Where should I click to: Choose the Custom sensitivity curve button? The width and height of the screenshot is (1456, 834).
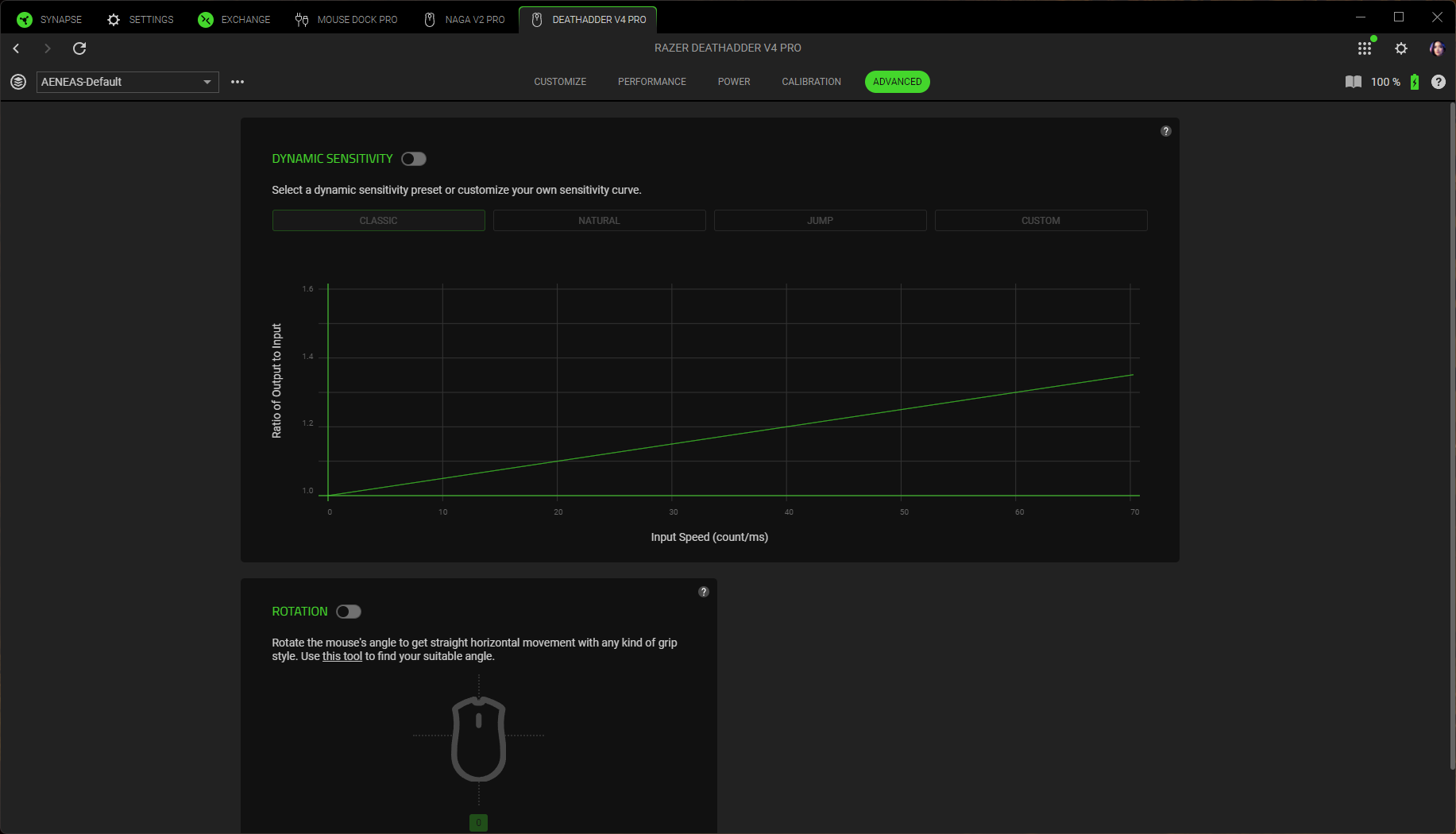pyautogui.click(x=1041, y=221)
